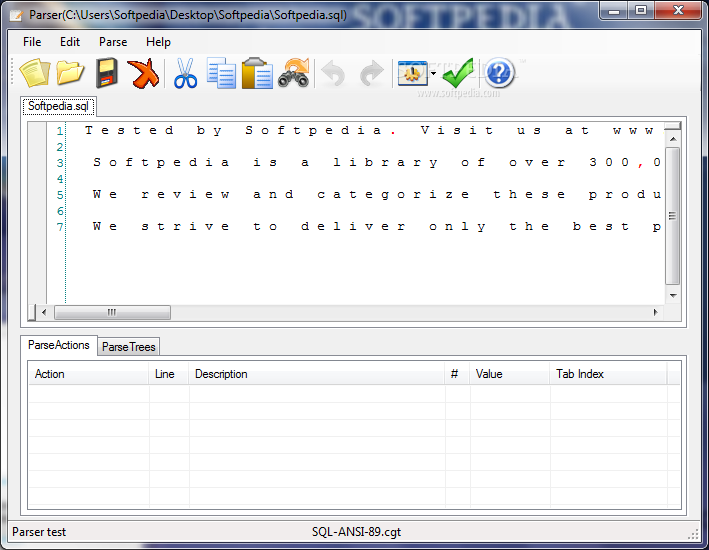Expand the dropdown arrow beside grammar icon
The width and height of the screenshot is (709, 550).
[x=433, y=73]
